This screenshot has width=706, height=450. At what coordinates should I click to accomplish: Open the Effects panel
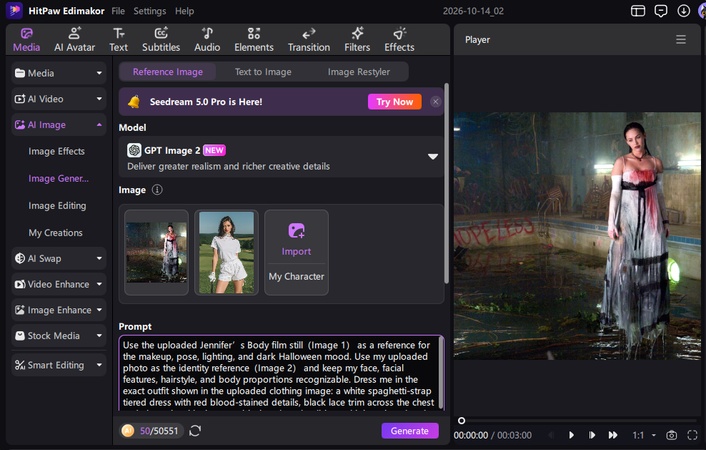pyautogui.click(x=399, y=40)
